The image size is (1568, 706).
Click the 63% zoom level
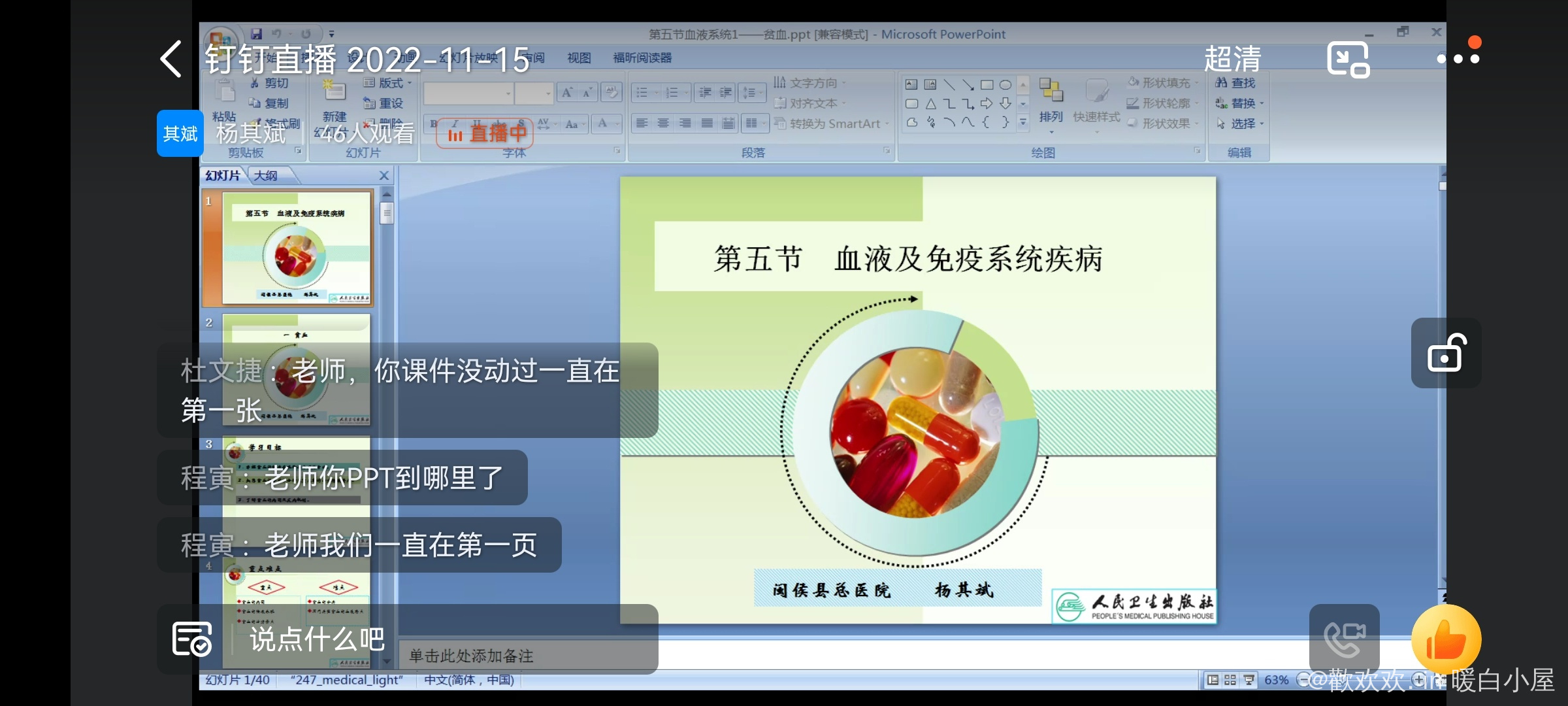point(1276,680)
